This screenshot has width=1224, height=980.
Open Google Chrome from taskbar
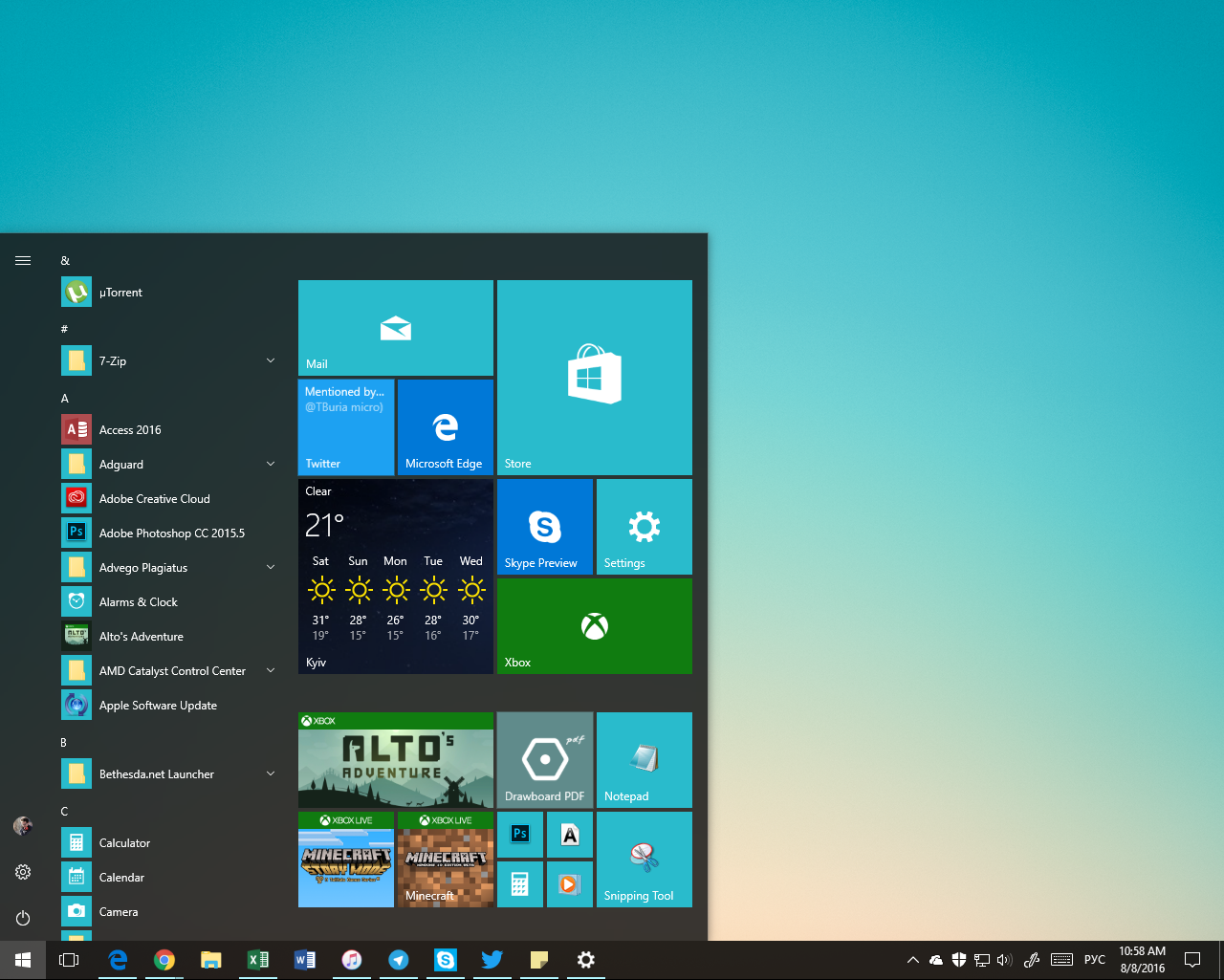(164, 960)
